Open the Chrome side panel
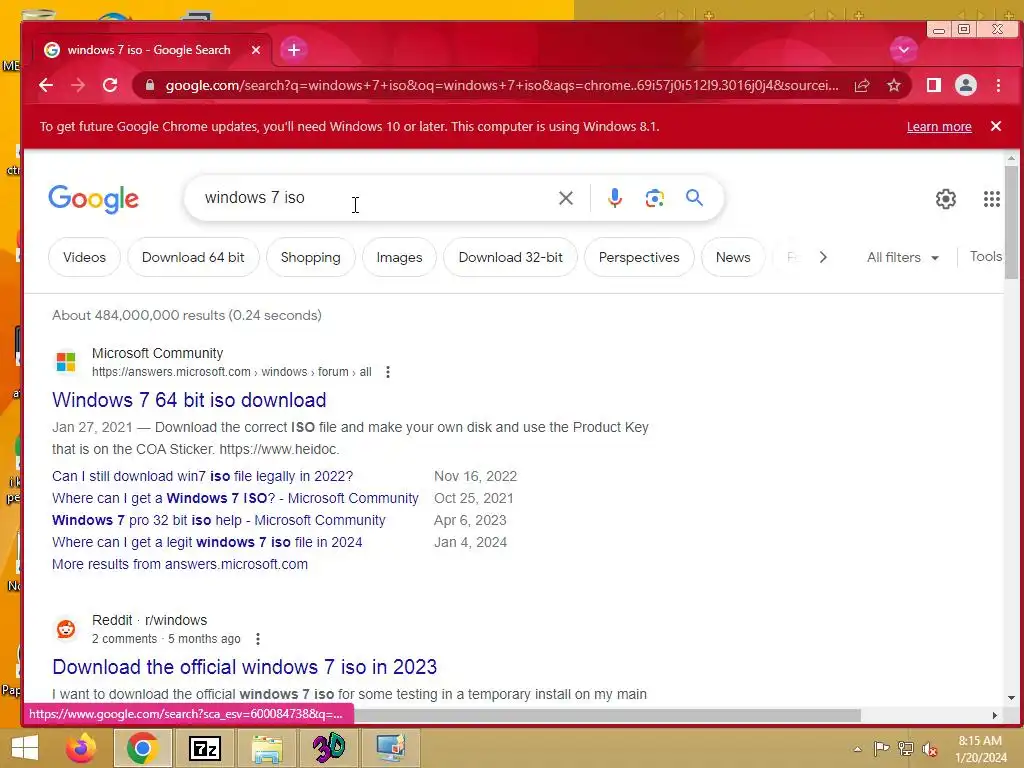 click(x=933, y=85)
